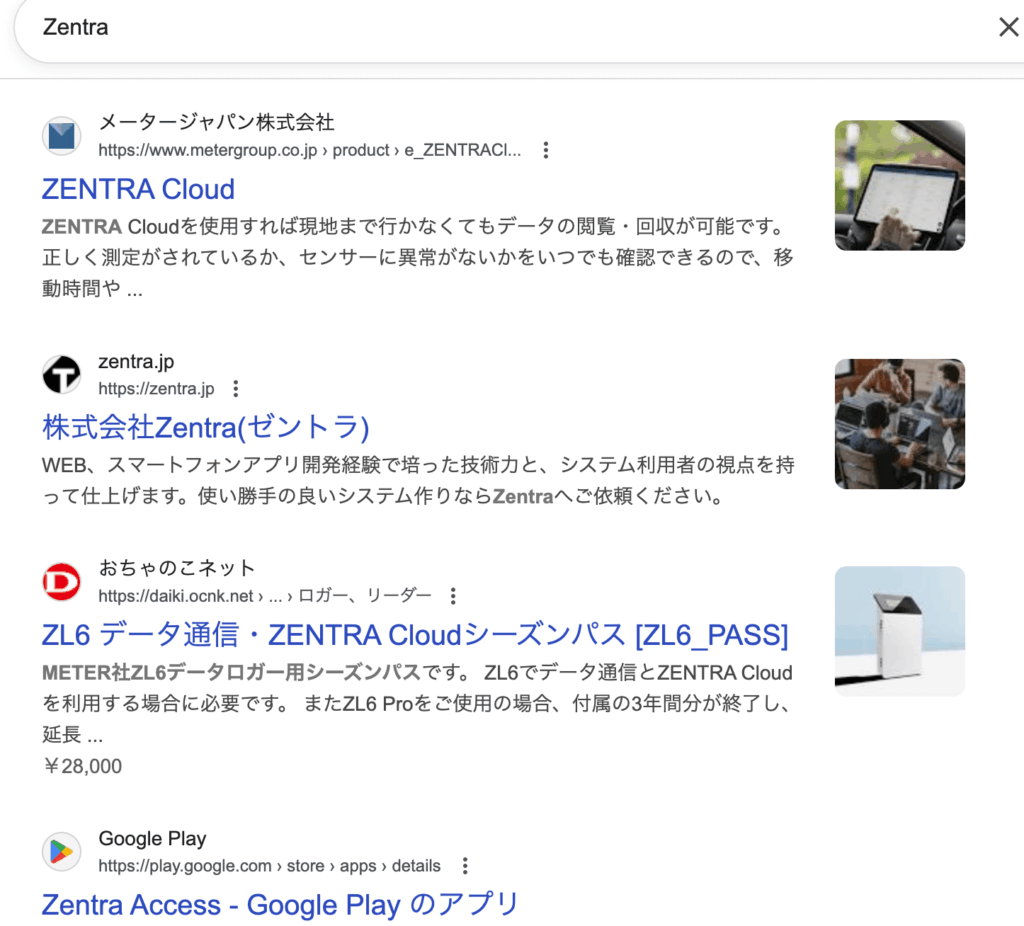Click the white ZL6 data logger thumbnail
This screenshot has height=926, width=1024.
[899, 631]
